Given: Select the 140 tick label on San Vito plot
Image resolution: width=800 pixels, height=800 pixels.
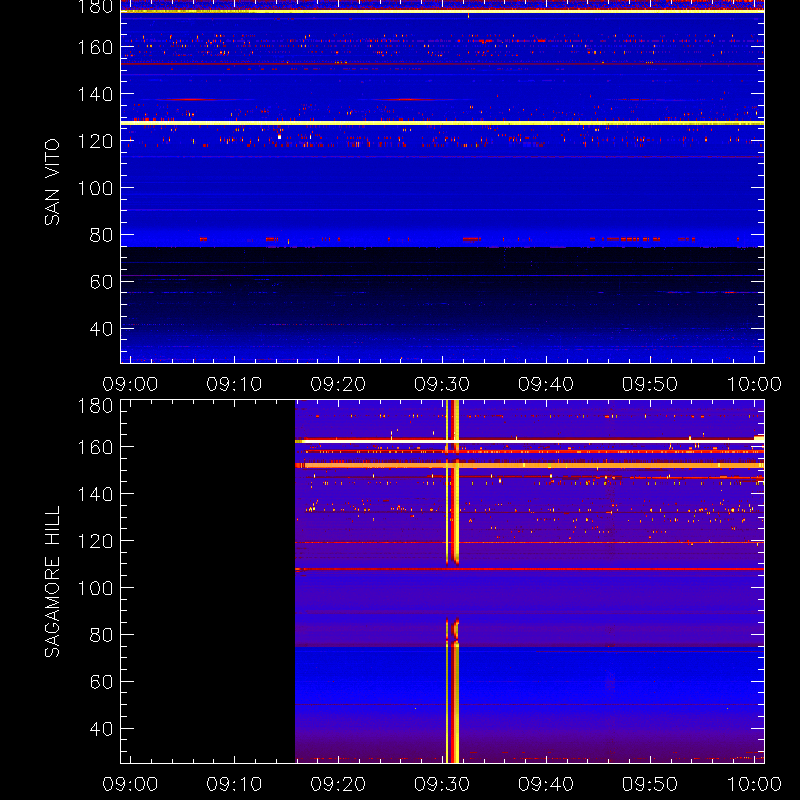Looking at the screenshot, I should [x=95, y=94].
